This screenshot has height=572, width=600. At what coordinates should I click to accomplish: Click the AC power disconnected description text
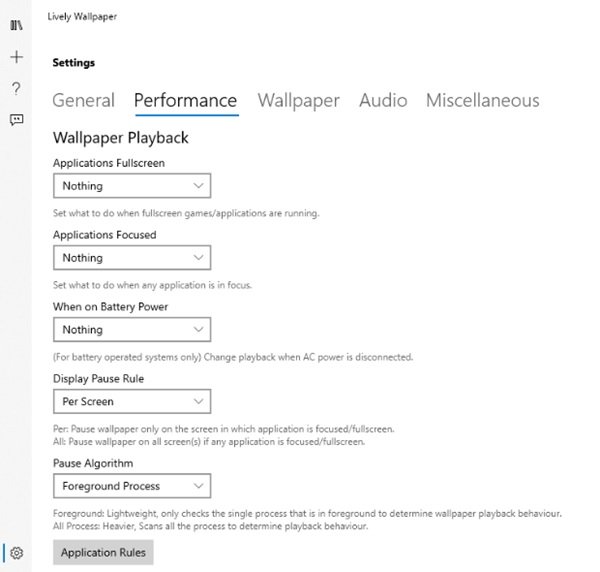click(x=233, y=357)
